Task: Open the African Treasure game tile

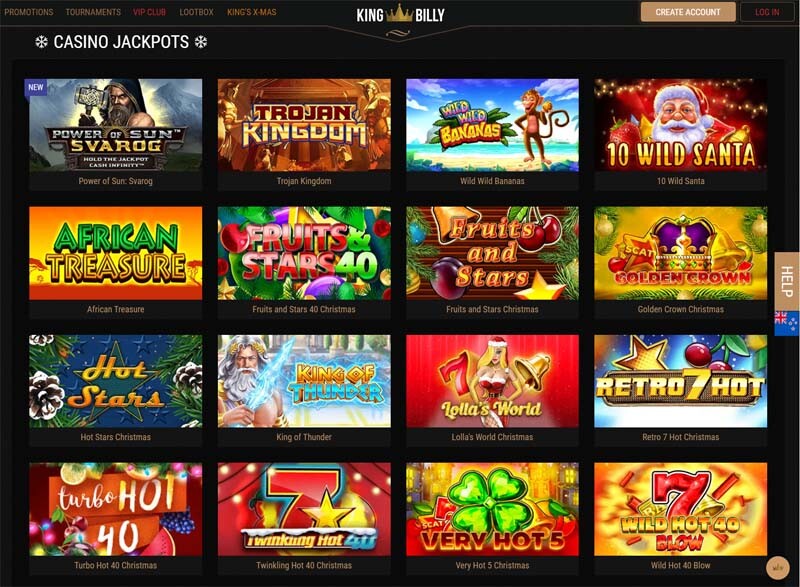Action: coord(115,253)
